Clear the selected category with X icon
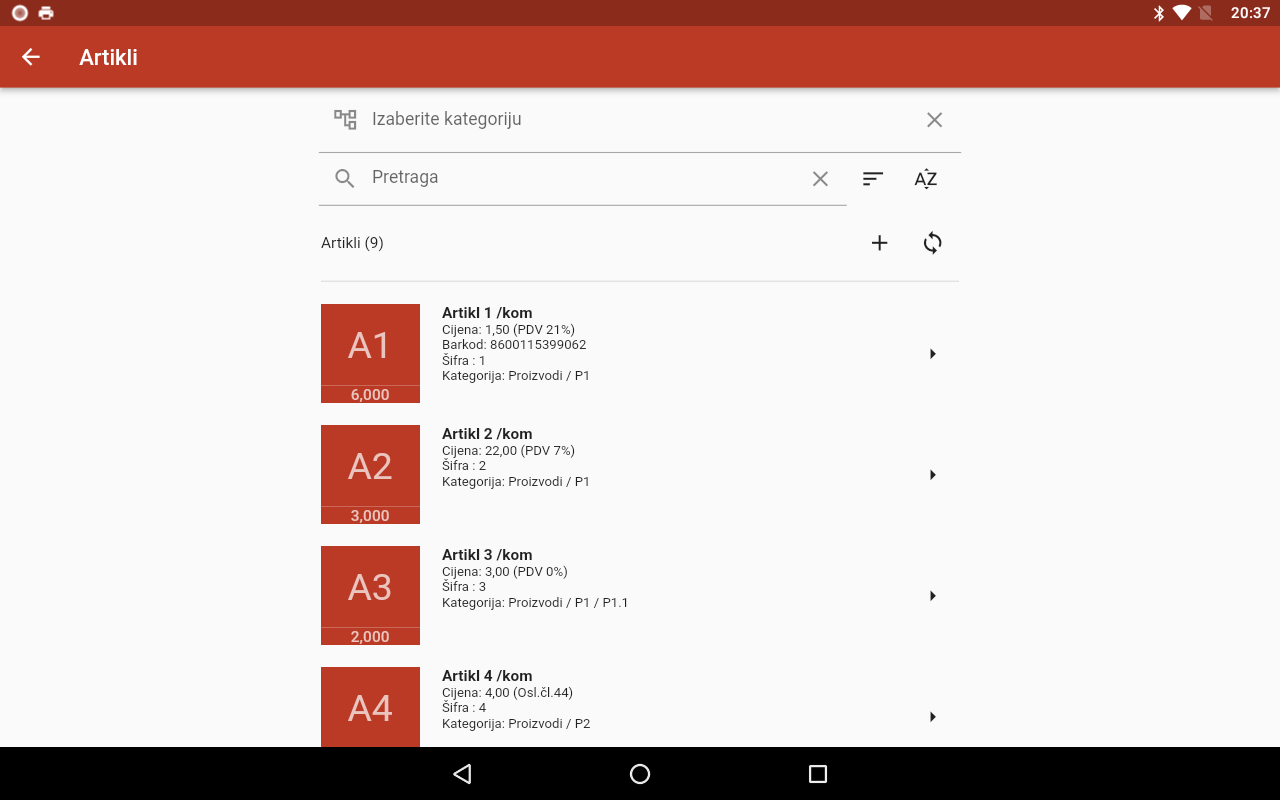The height and width of the screenshot is (800, 1280). (934, 119)
